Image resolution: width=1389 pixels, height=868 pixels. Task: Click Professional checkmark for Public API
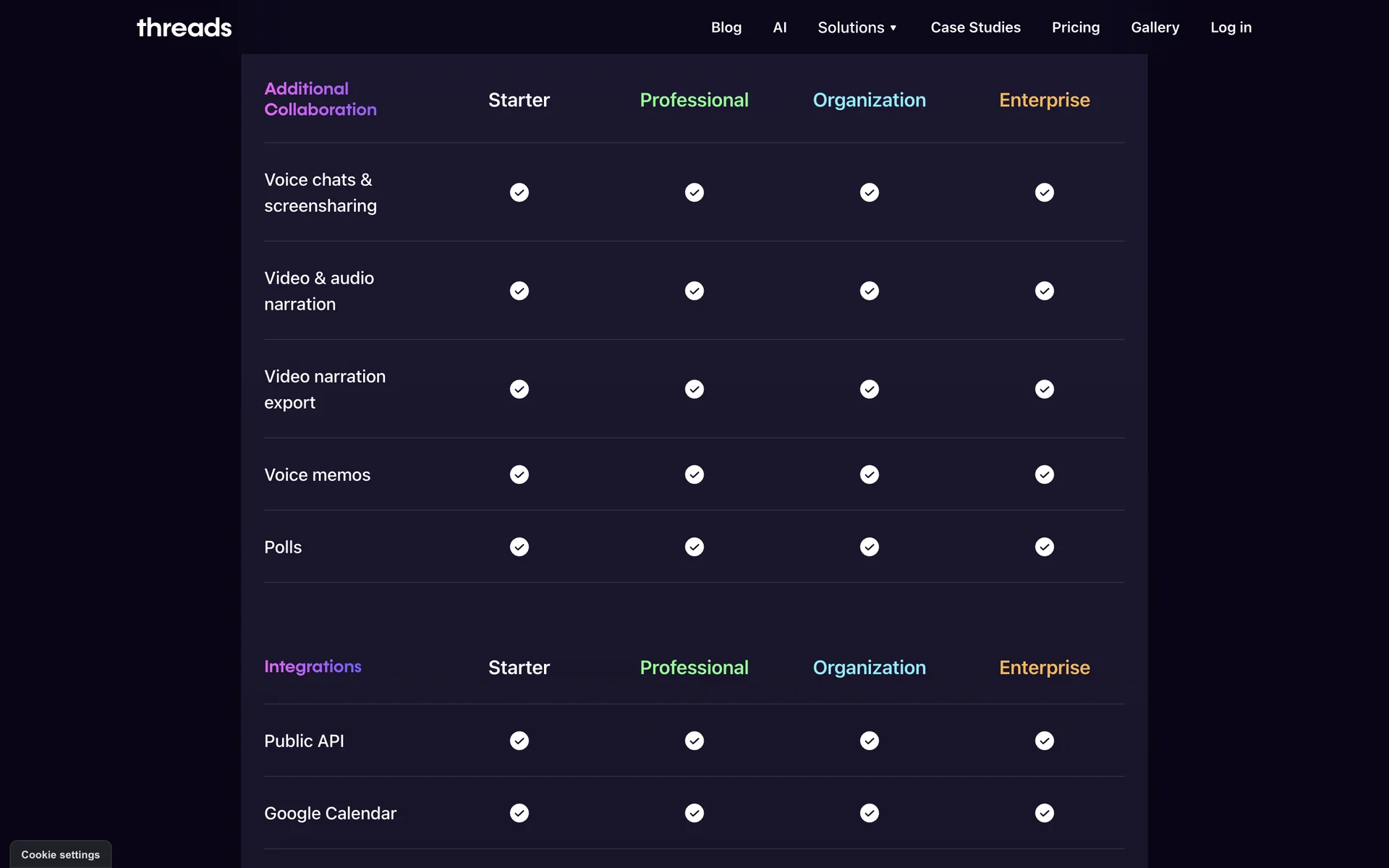tap(694, 741)
